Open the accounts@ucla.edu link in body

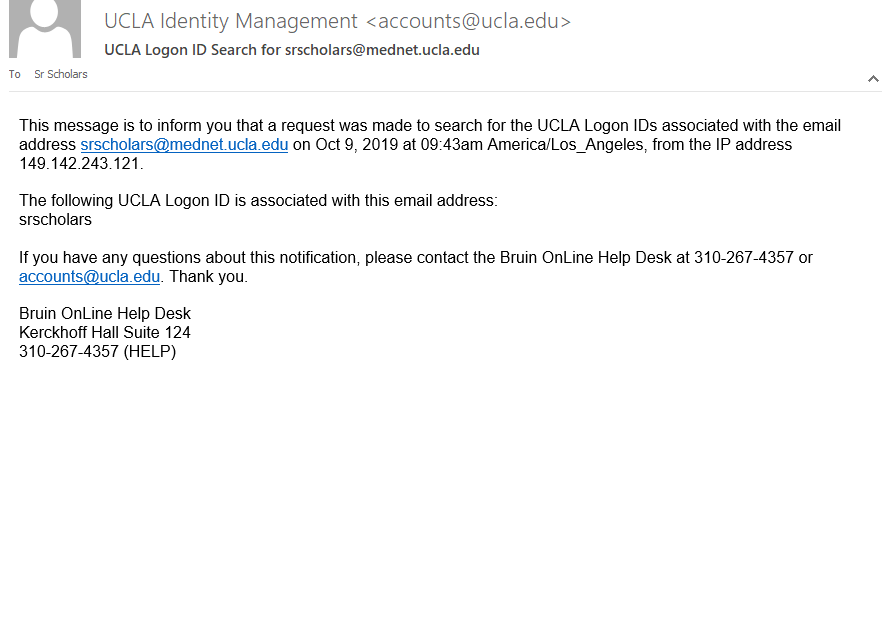(x=89, y=277)
